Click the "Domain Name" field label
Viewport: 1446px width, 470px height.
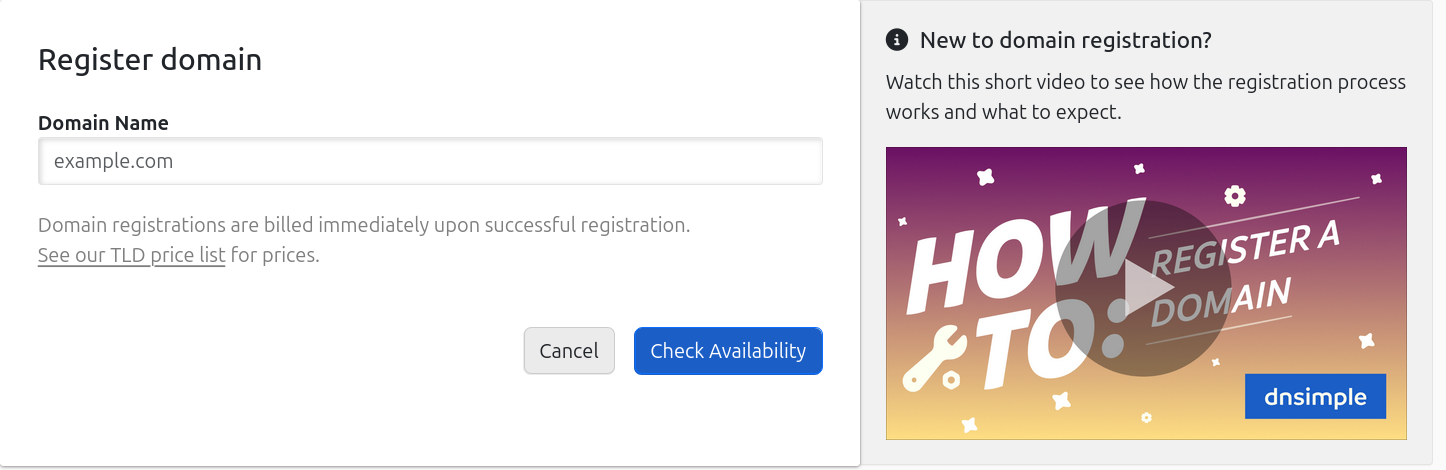coord(103,123)
